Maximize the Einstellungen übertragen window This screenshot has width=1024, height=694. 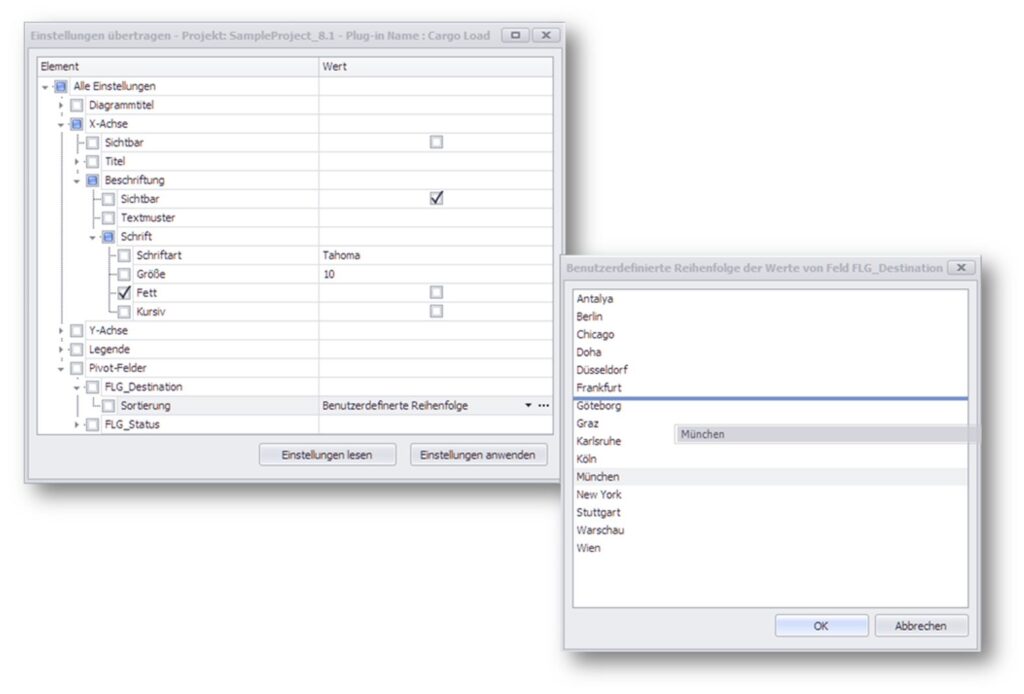(515, 35)
